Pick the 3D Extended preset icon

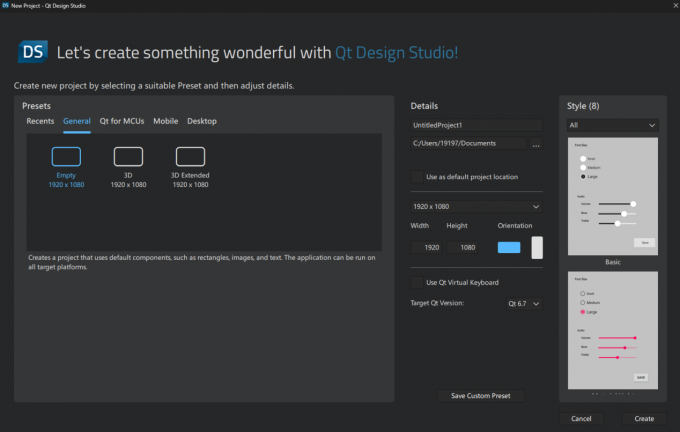tap(190, 156)
